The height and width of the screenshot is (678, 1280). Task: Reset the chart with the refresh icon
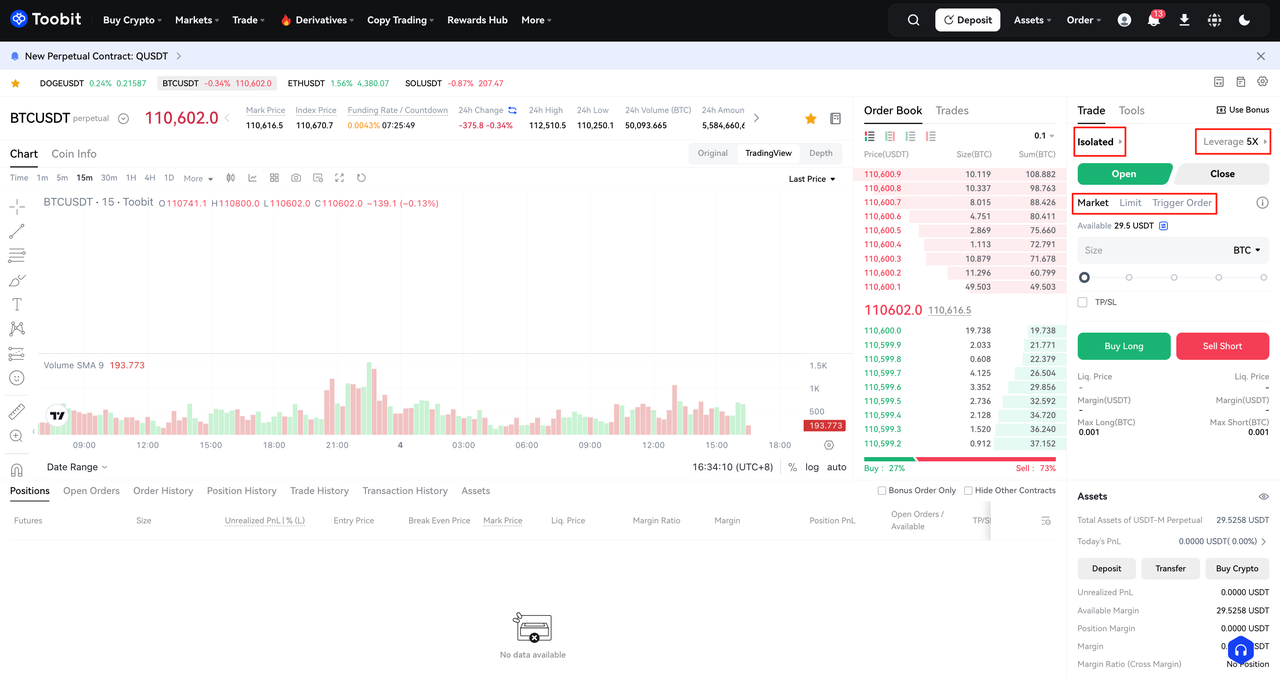pos(361,178)
